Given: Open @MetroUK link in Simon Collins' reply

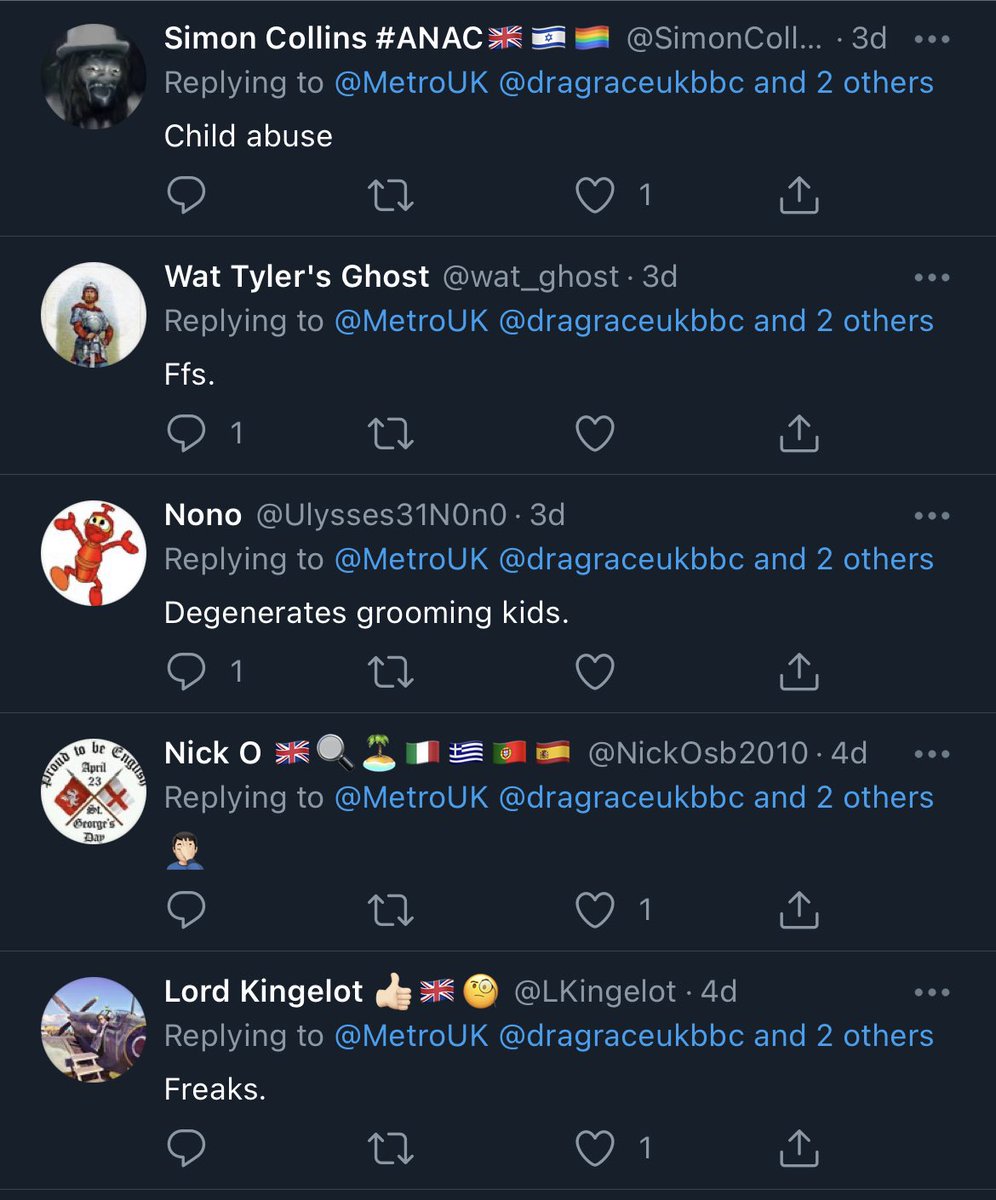Looking at the screenshot, I should (411, 82).
